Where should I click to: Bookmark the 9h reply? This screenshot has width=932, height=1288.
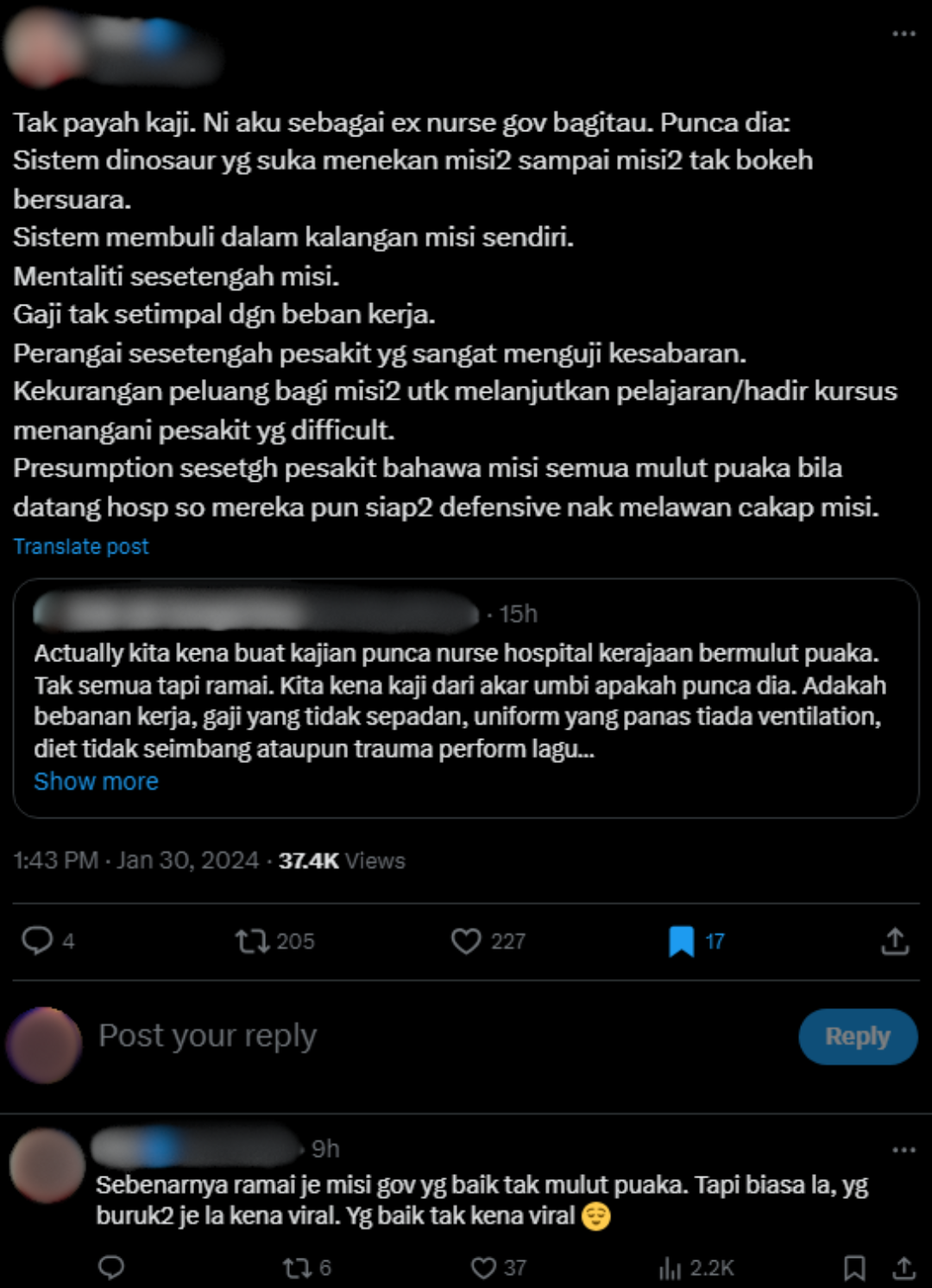[854, 1267]
